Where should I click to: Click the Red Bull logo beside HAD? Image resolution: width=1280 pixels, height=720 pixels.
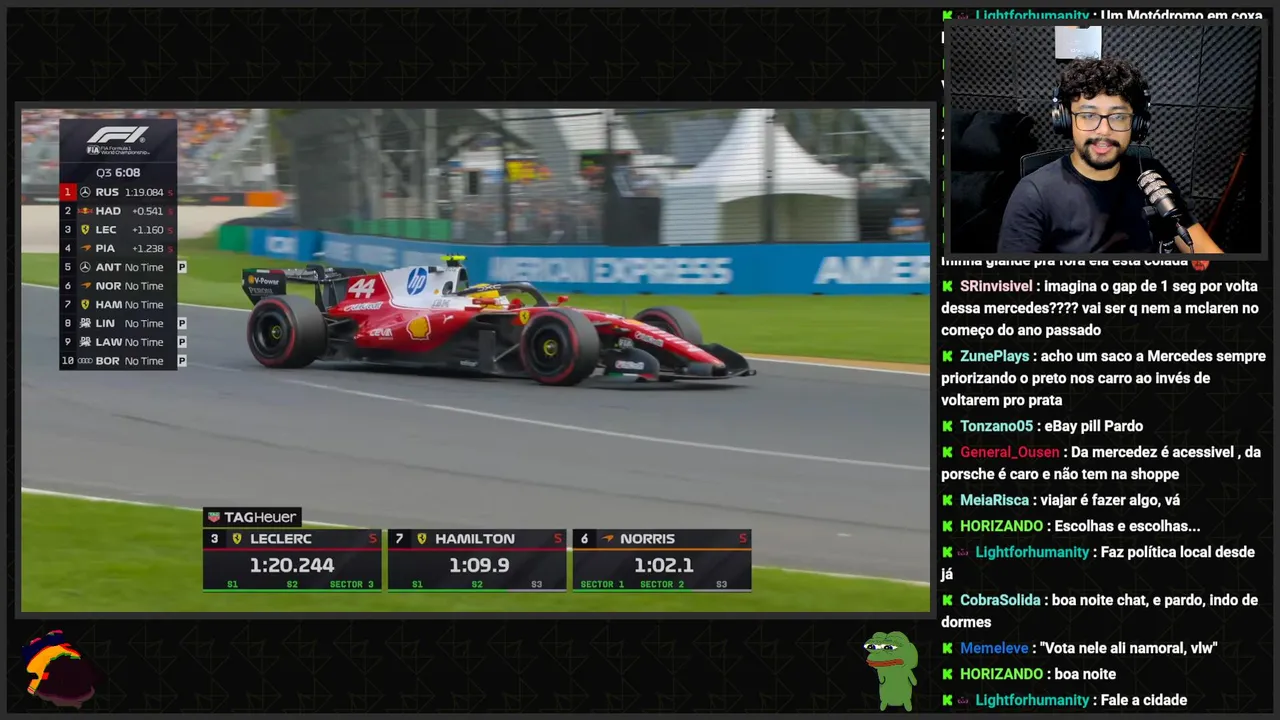[x=85, y=211]
